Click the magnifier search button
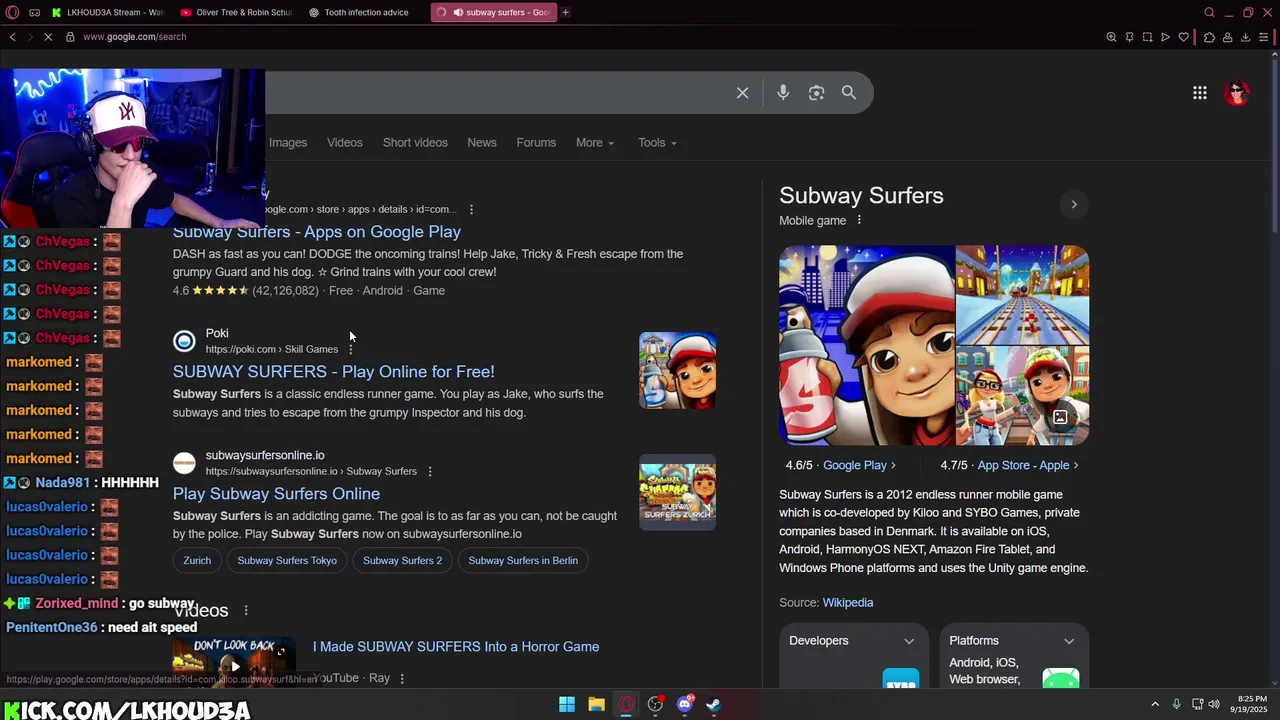 (849, 93)
